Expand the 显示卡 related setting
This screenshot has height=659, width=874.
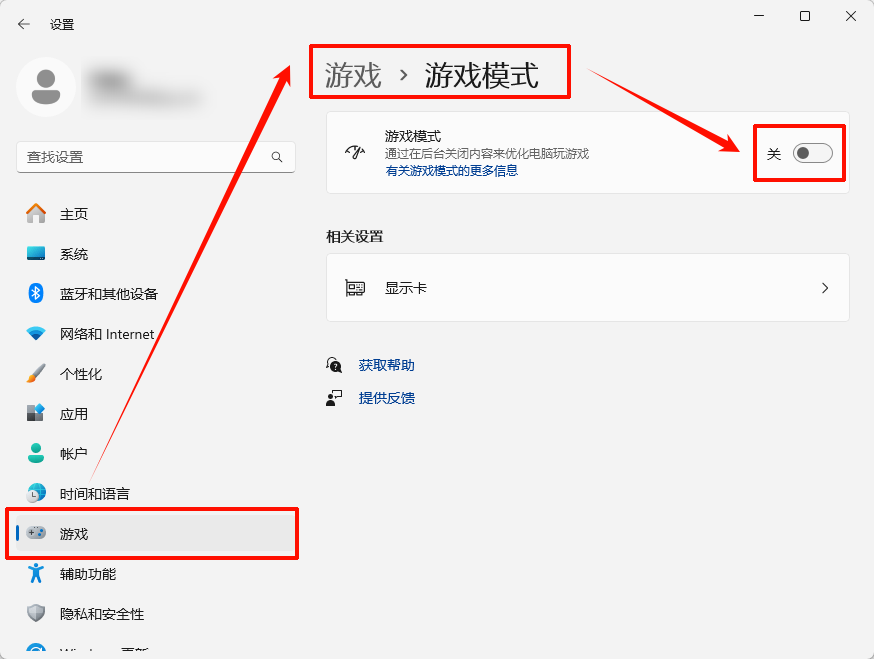(587, 287)
